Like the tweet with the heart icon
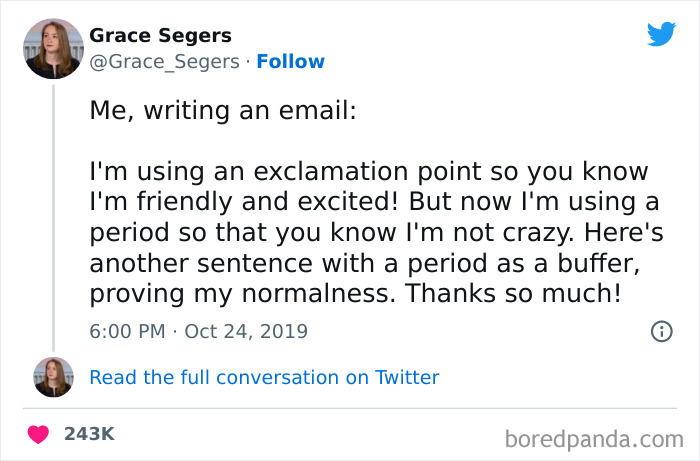Viewport: 700px width, 461px height. pos(39,434)
